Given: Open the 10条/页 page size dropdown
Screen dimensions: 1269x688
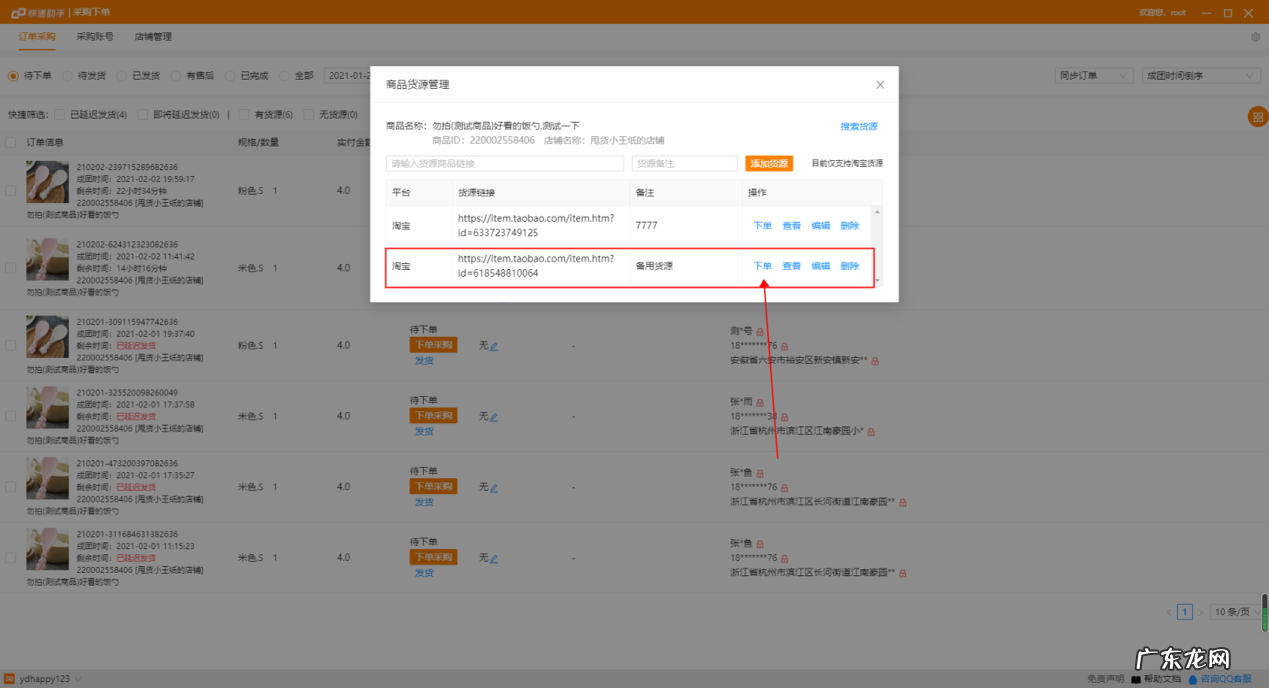Looking at the screenshot, I should pos(1234,611).
